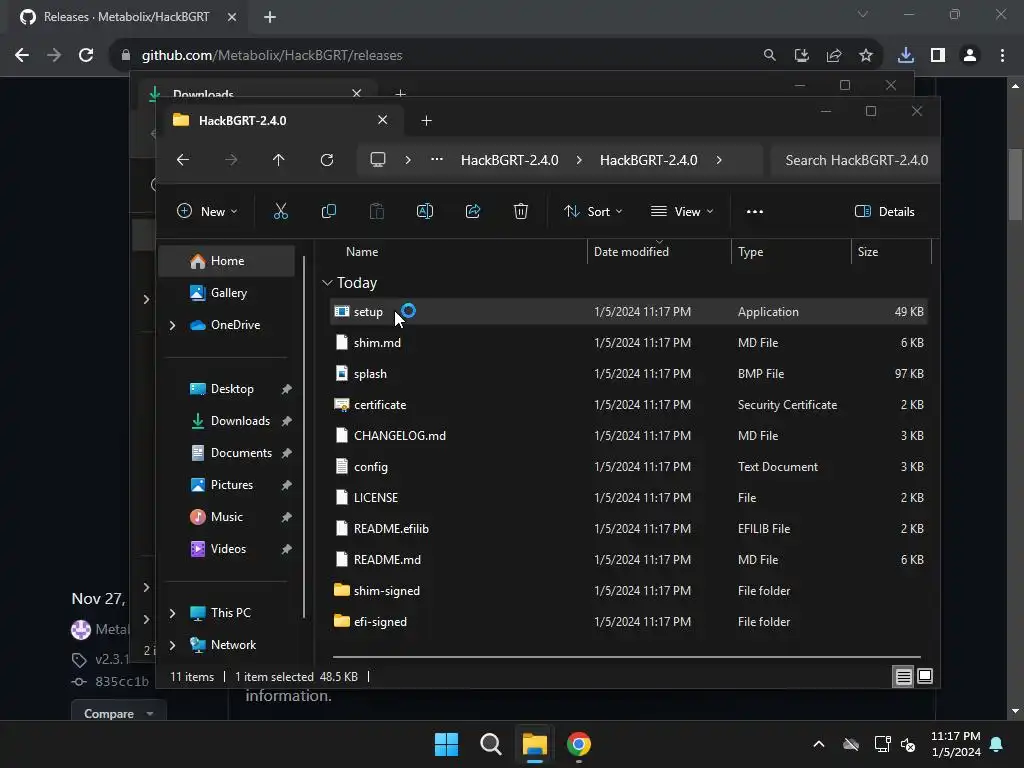Expand This PC in navigation pane
Image resolution: width=1024 pixels, height=768 pixels.
point(172,613)
